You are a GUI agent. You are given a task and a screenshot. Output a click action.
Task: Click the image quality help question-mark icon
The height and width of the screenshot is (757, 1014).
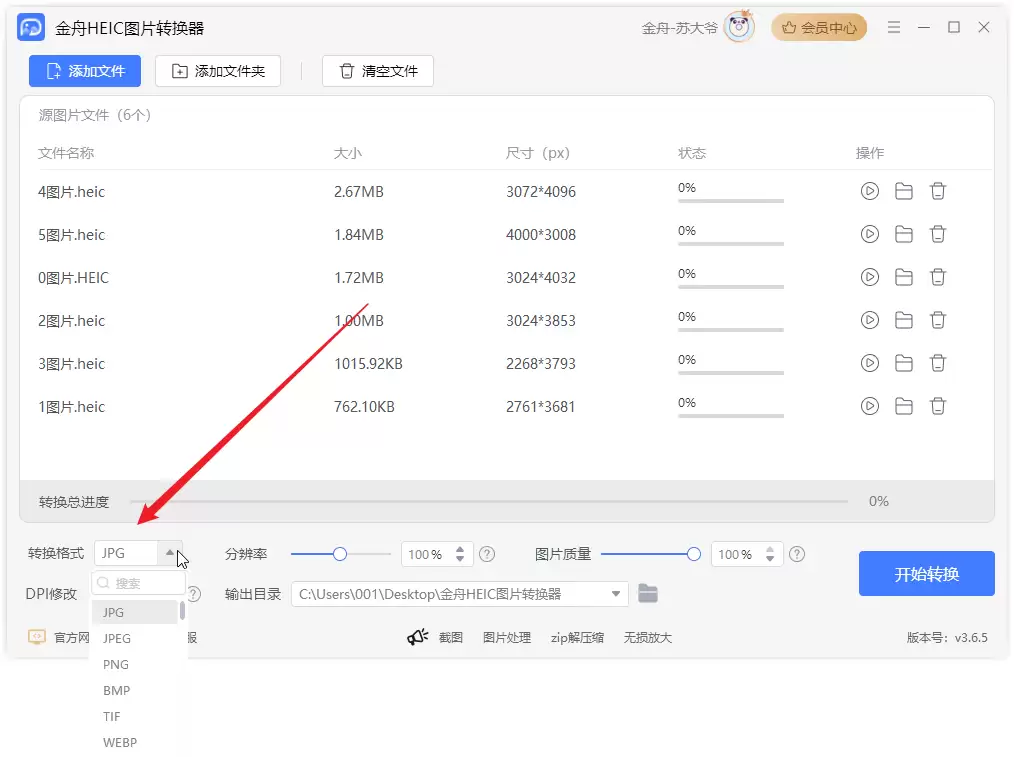[x=797, y=554]
